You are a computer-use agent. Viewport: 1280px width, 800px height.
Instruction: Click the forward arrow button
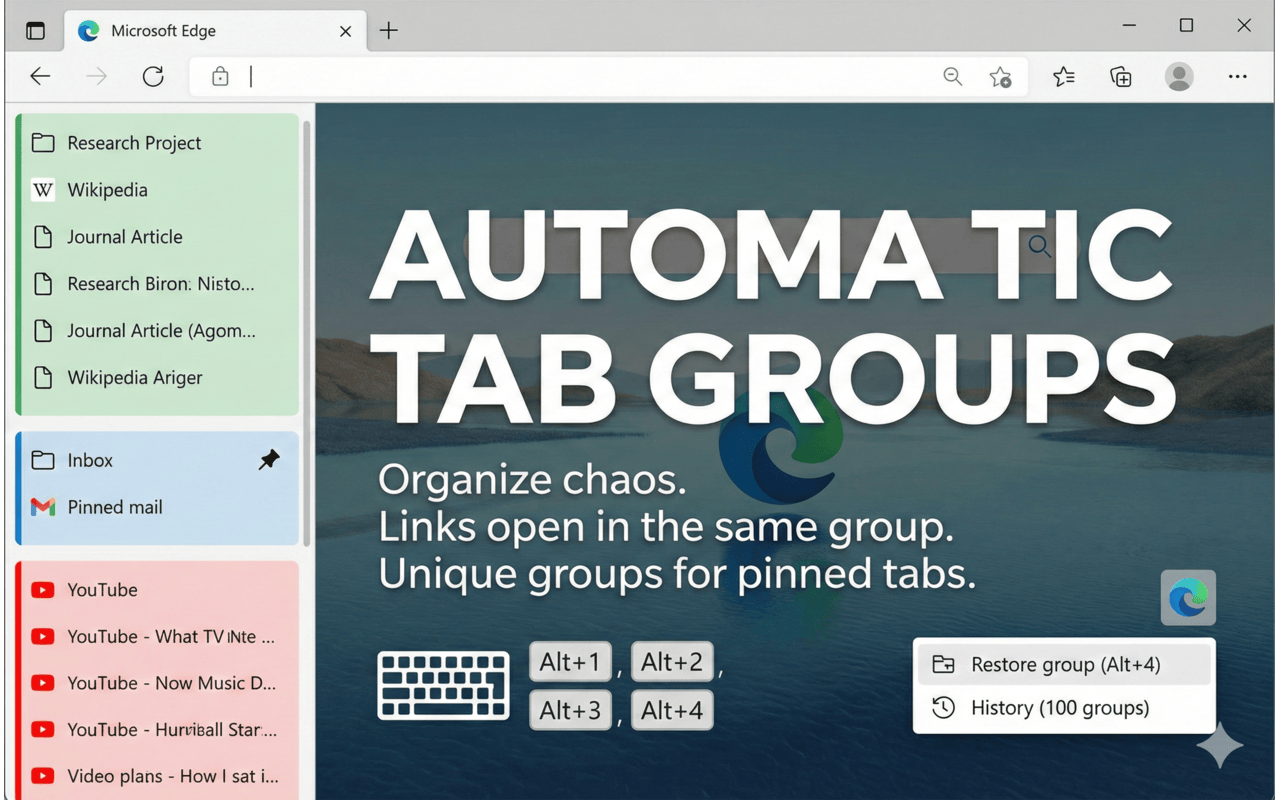pos(97,77)
